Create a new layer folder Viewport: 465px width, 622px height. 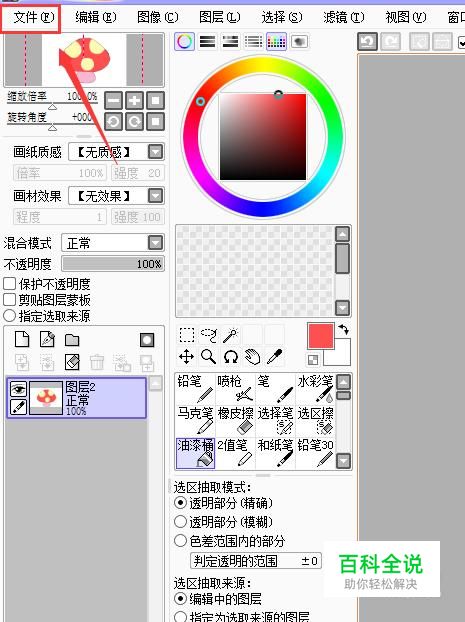(x=72, y=340)
